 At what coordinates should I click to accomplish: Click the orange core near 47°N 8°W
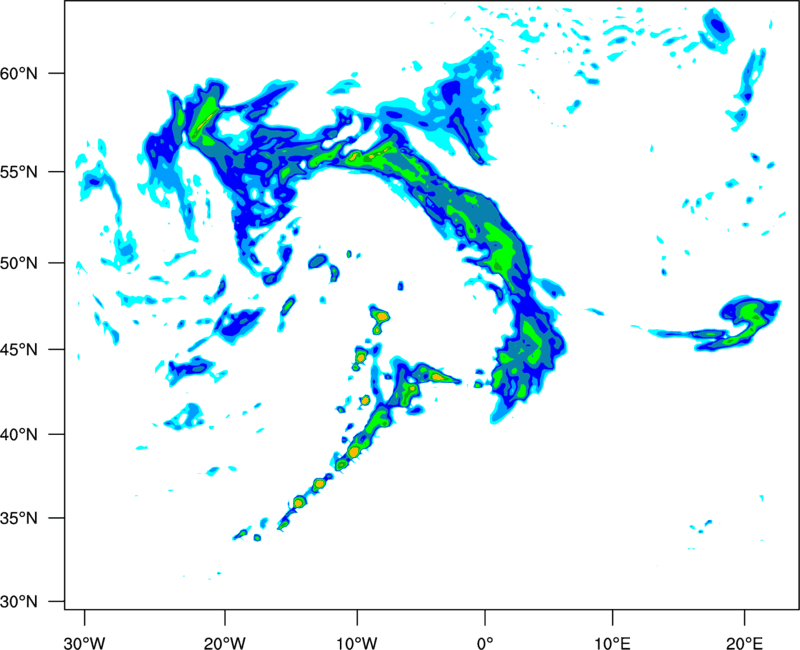pos(382,316)
